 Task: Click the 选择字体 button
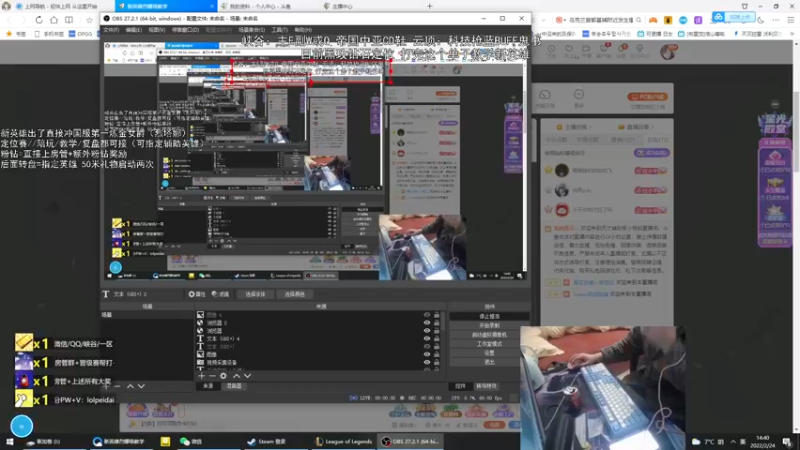pos(255,294)
